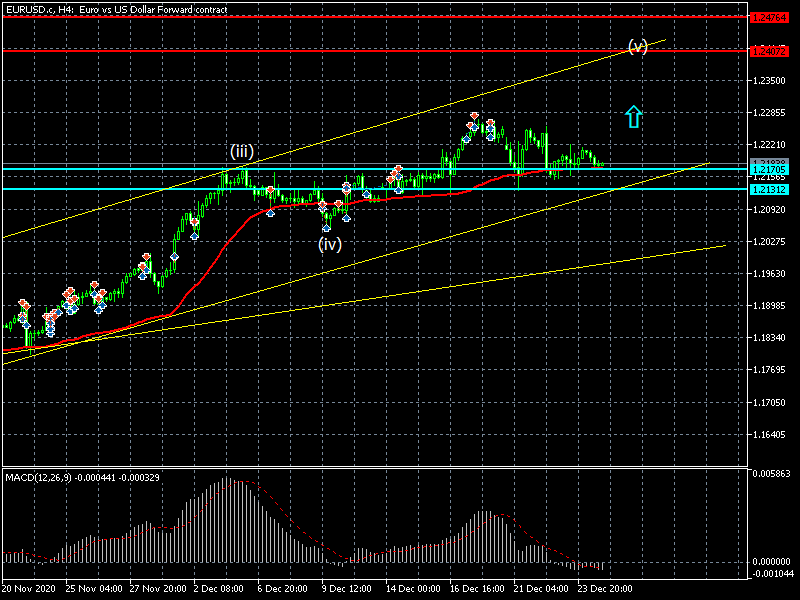Click the 14 Dec 00:00 date label
Viewport: 800px width, 600px height.
tap(413, 588)
